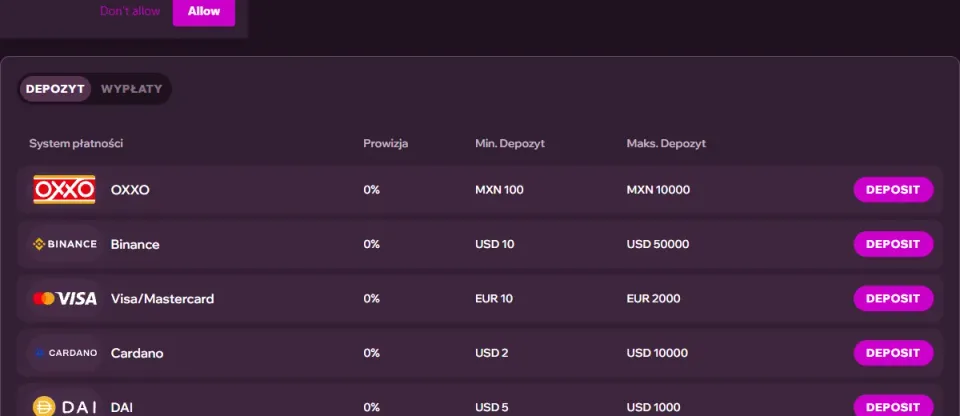This screenshot has height=416, width=960.
Task: Click the EUR 2000 maximum deposit value
Action: (653, 298)
